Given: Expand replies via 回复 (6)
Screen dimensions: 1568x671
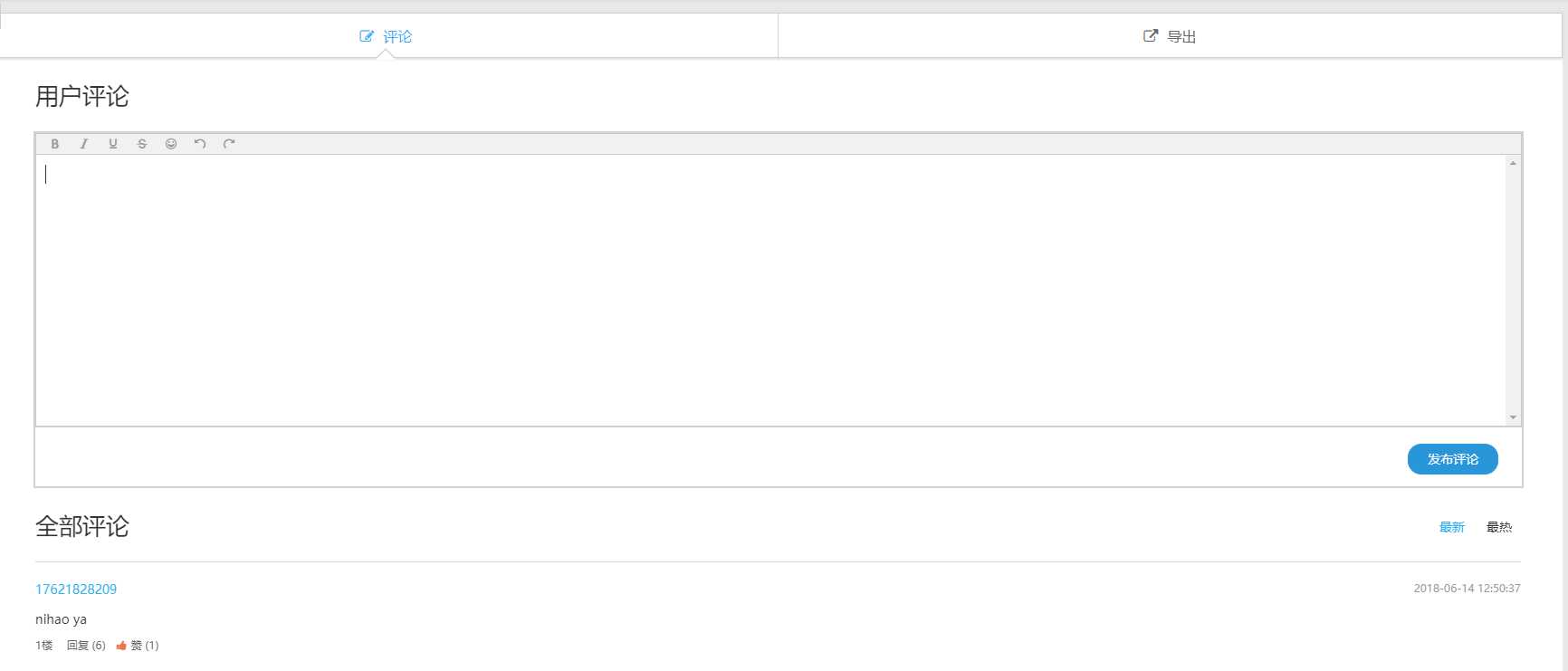Looking at the screenshot, I should 86,646.
